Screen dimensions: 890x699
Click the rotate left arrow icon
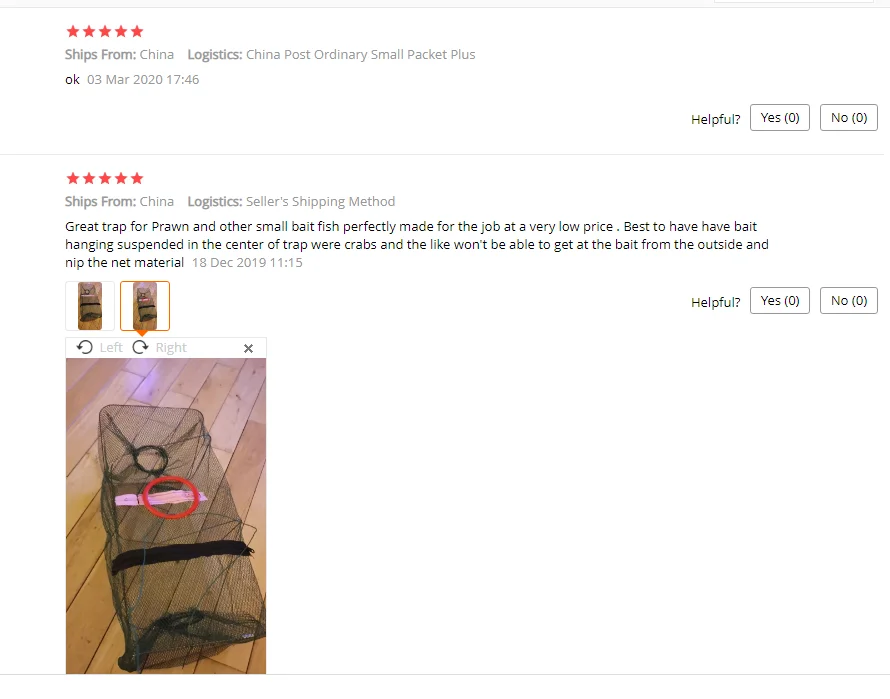tap(85, 347)
